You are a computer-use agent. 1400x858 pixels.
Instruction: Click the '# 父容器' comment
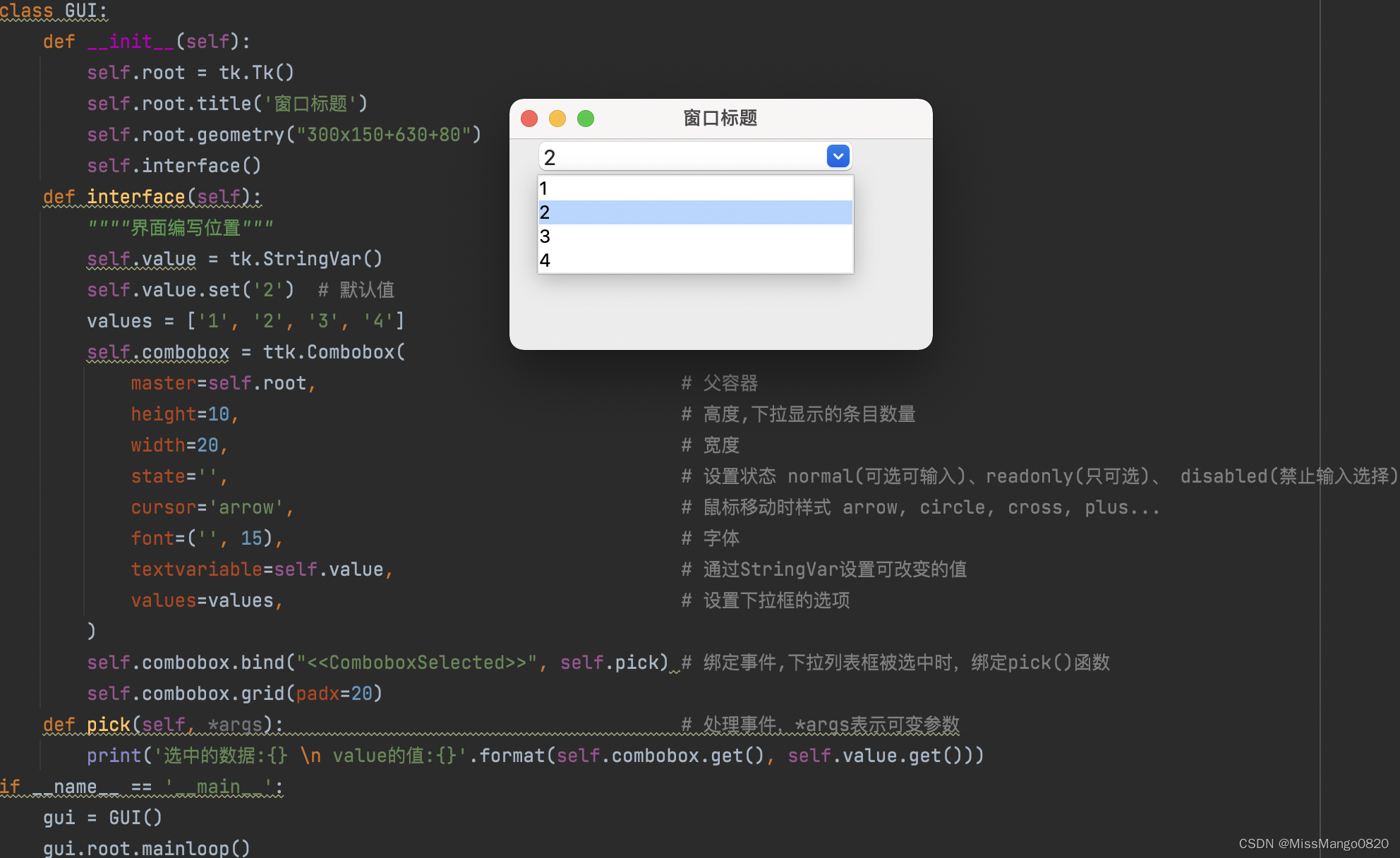[719, 383]
